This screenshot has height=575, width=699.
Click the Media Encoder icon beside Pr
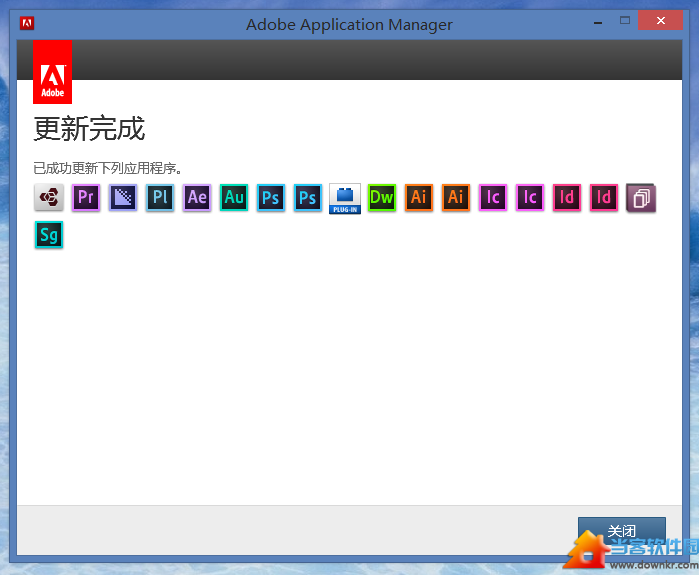(x=123, y=197)
